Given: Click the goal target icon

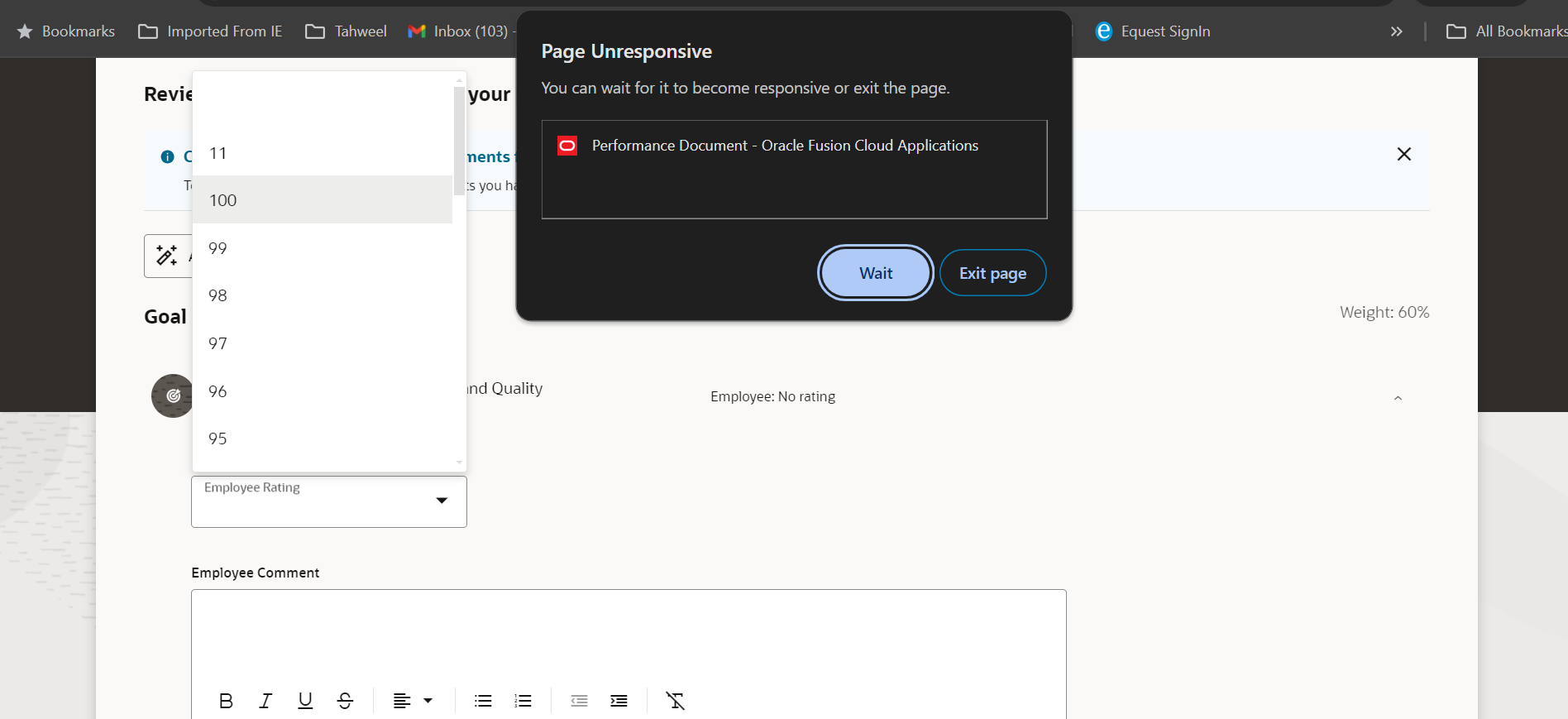Looking at the screenshot, I should tap(173, 395).
